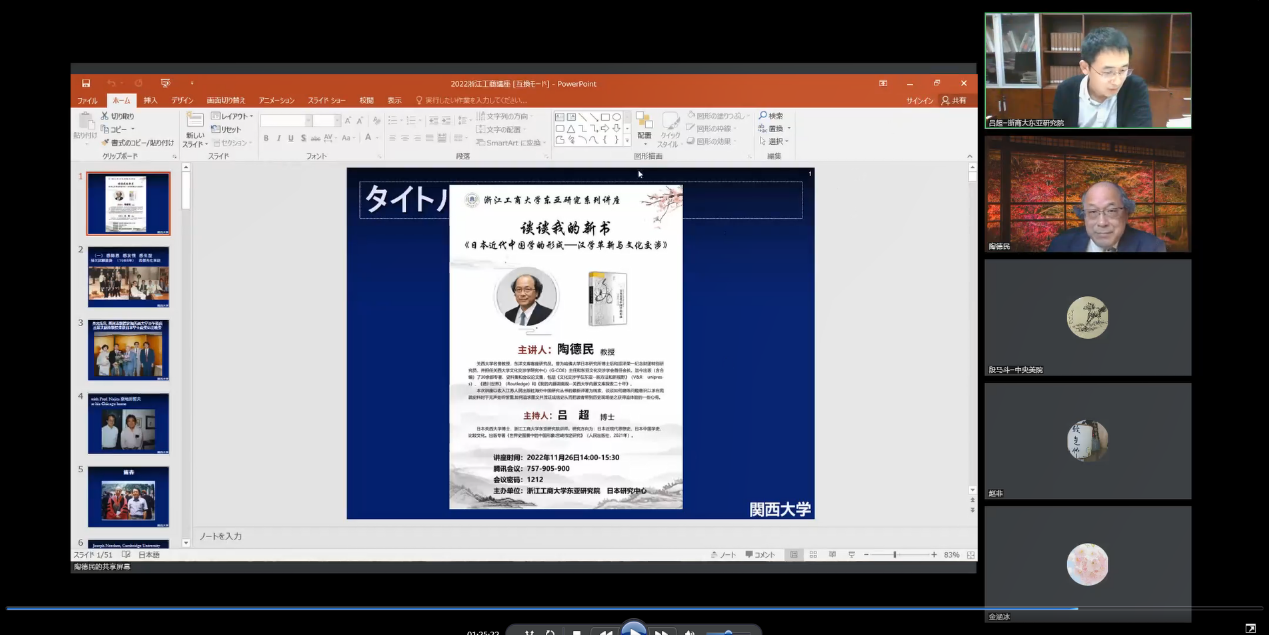Select slide 5 thumbnail labeled 照表

tap(128, 496)
